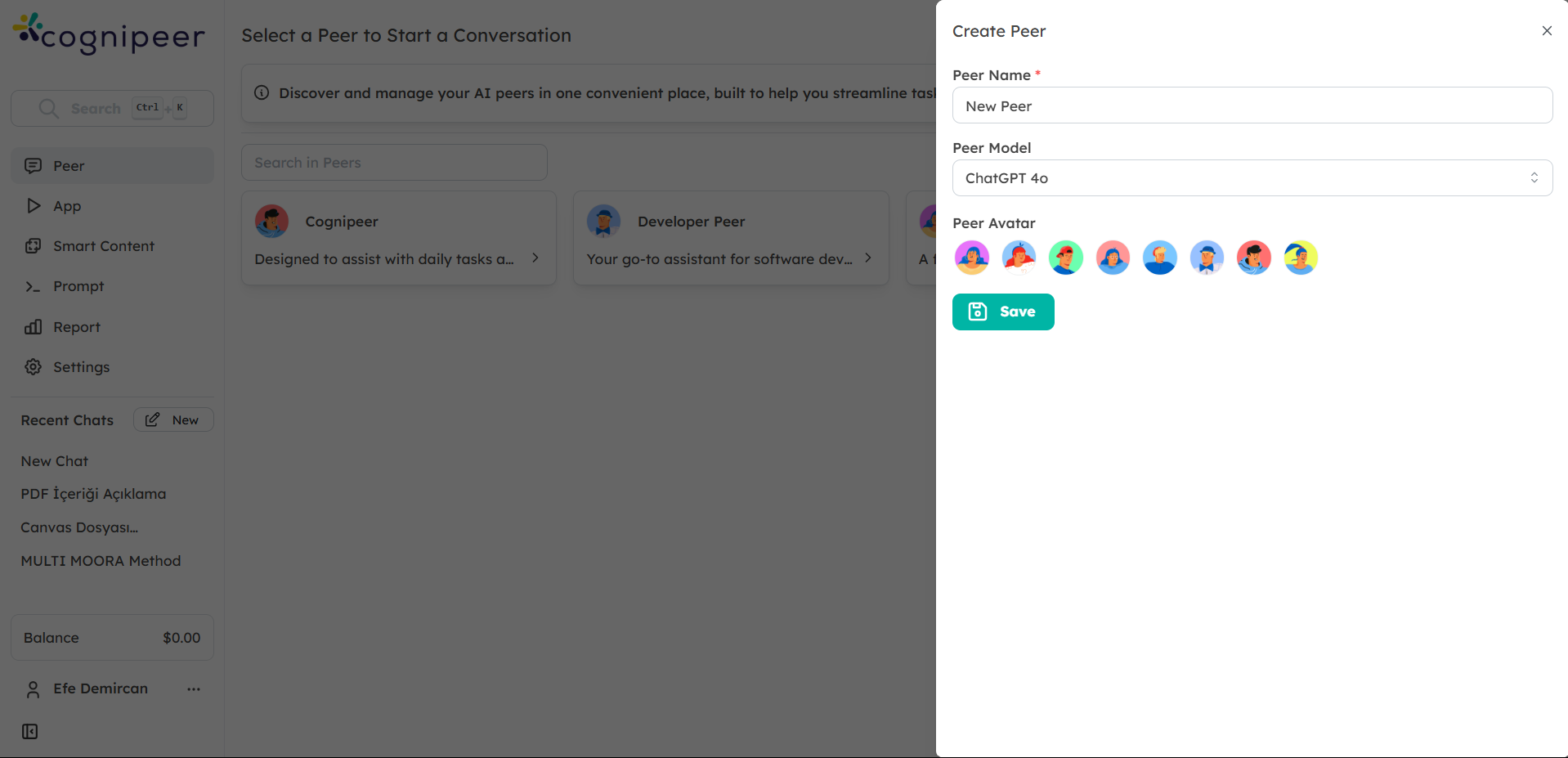Open the MULTI MOORA Method chat
The height and width of the screenshot is (758, 1568).
[x=101, y=560]
